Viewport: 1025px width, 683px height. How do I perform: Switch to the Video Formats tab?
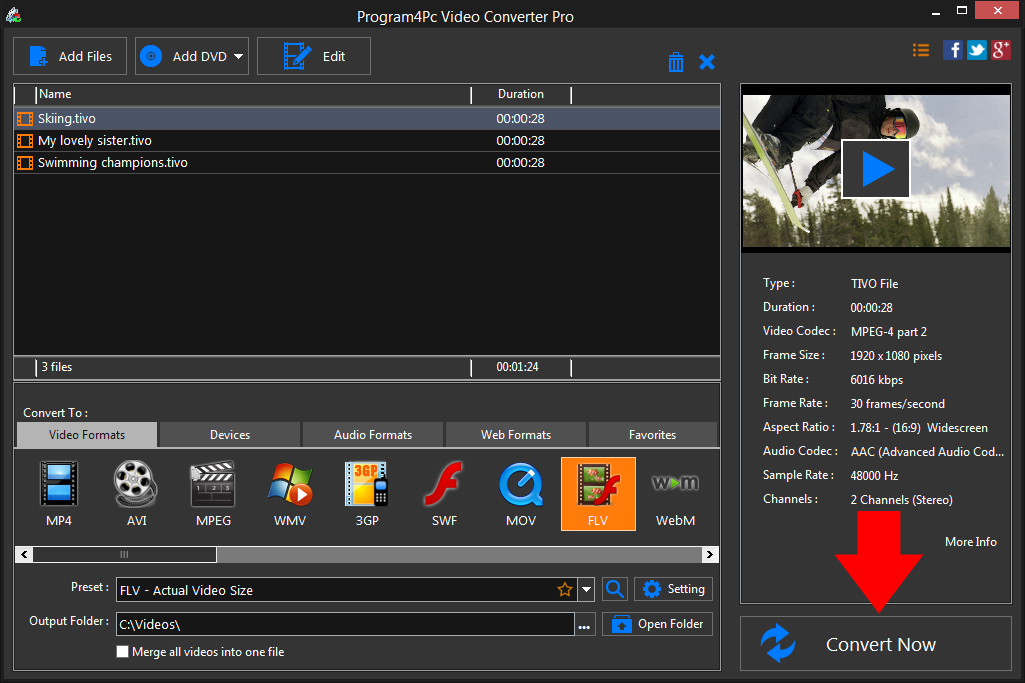click(87, 435)
